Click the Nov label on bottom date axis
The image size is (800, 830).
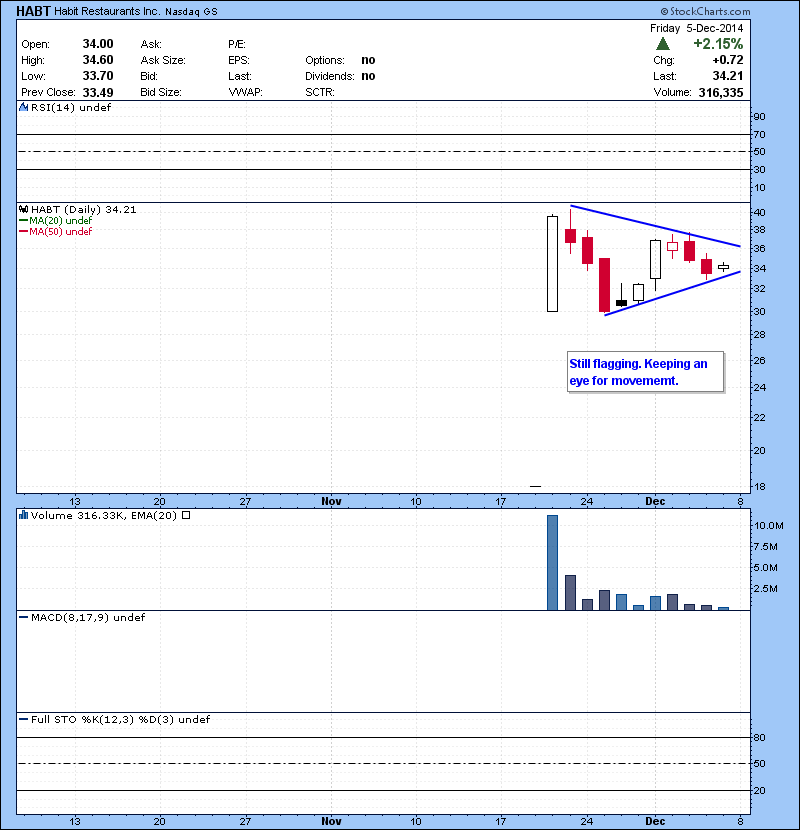click(x=331, y=821)
